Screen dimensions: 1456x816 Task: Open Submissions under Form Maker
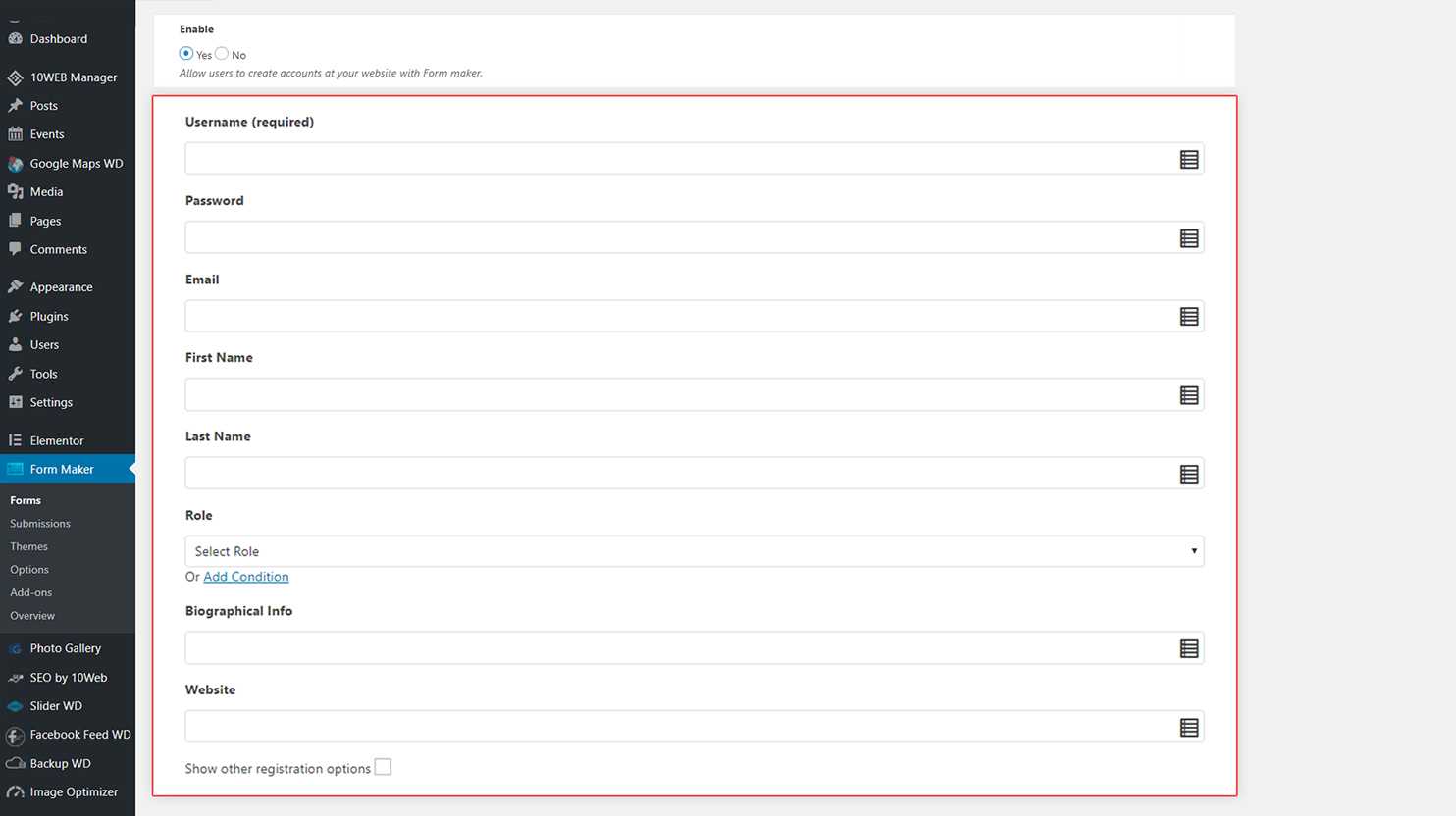click(40, 524)
